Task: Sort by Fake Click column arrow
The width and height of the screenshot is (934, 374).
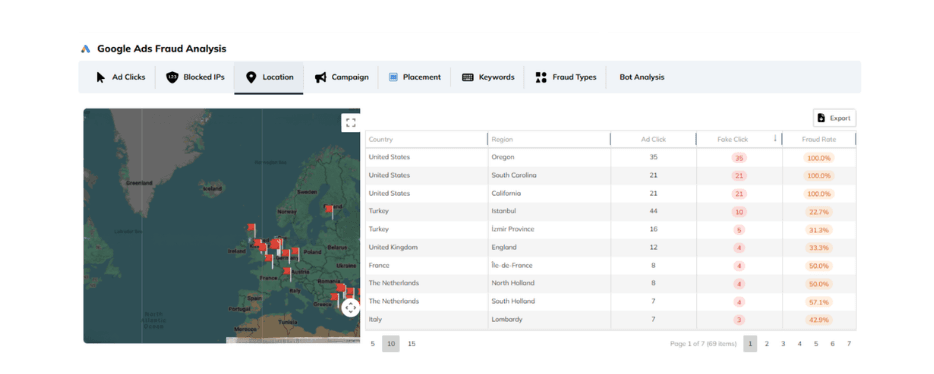Action: (x=775, y=138)
